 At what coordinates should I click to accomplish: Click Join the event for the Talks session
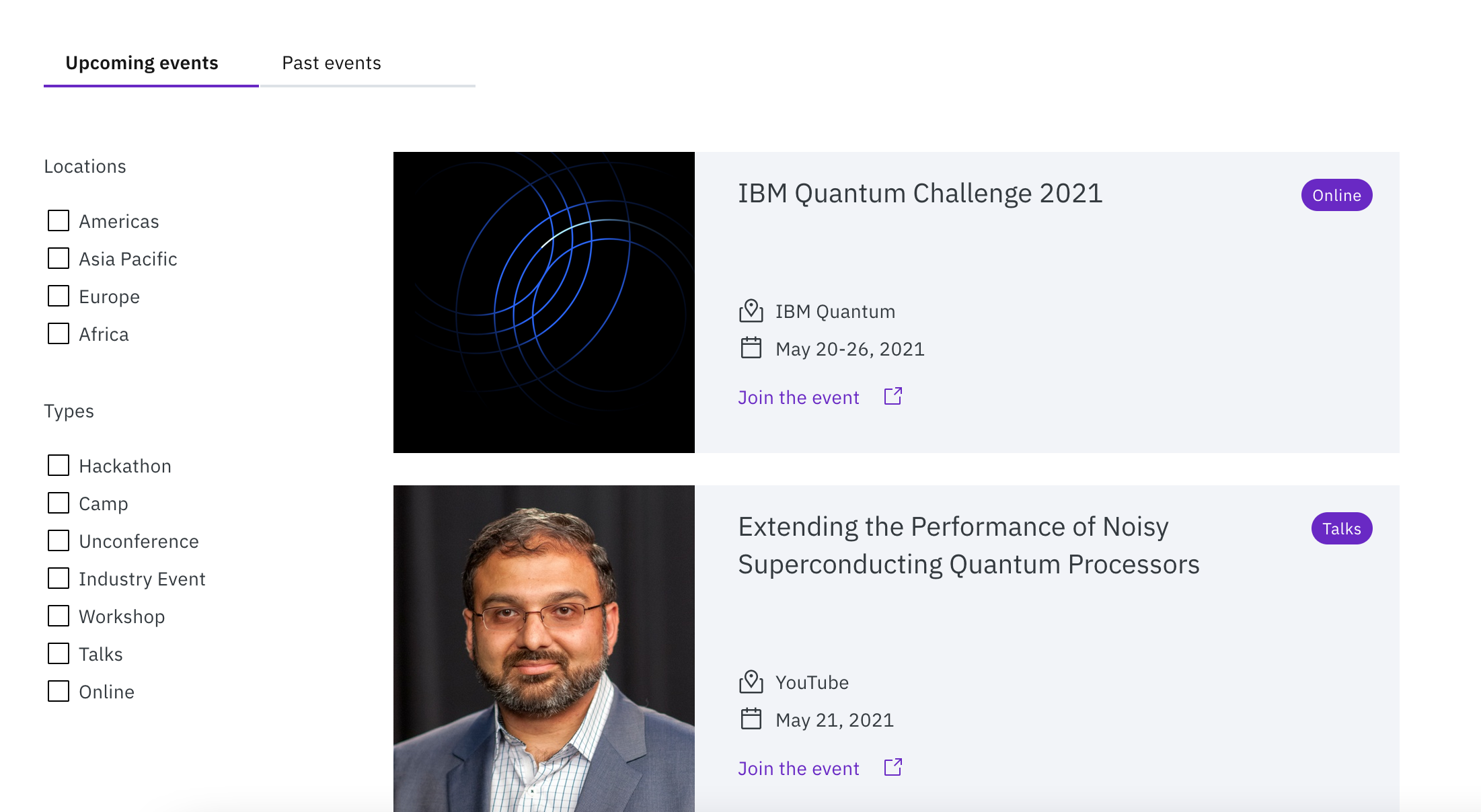[798, 768]
